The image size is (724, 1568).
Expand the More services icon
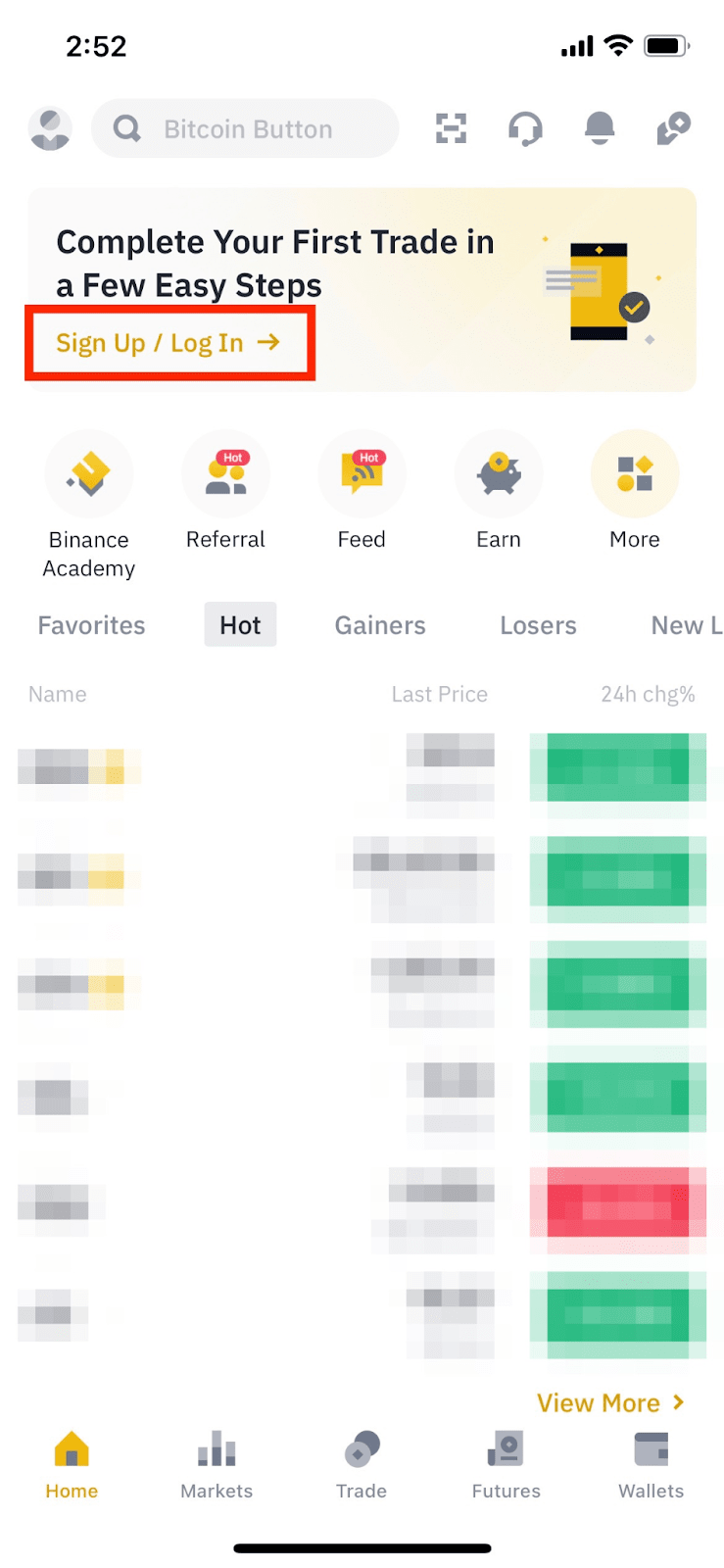[x=635, y=475]
